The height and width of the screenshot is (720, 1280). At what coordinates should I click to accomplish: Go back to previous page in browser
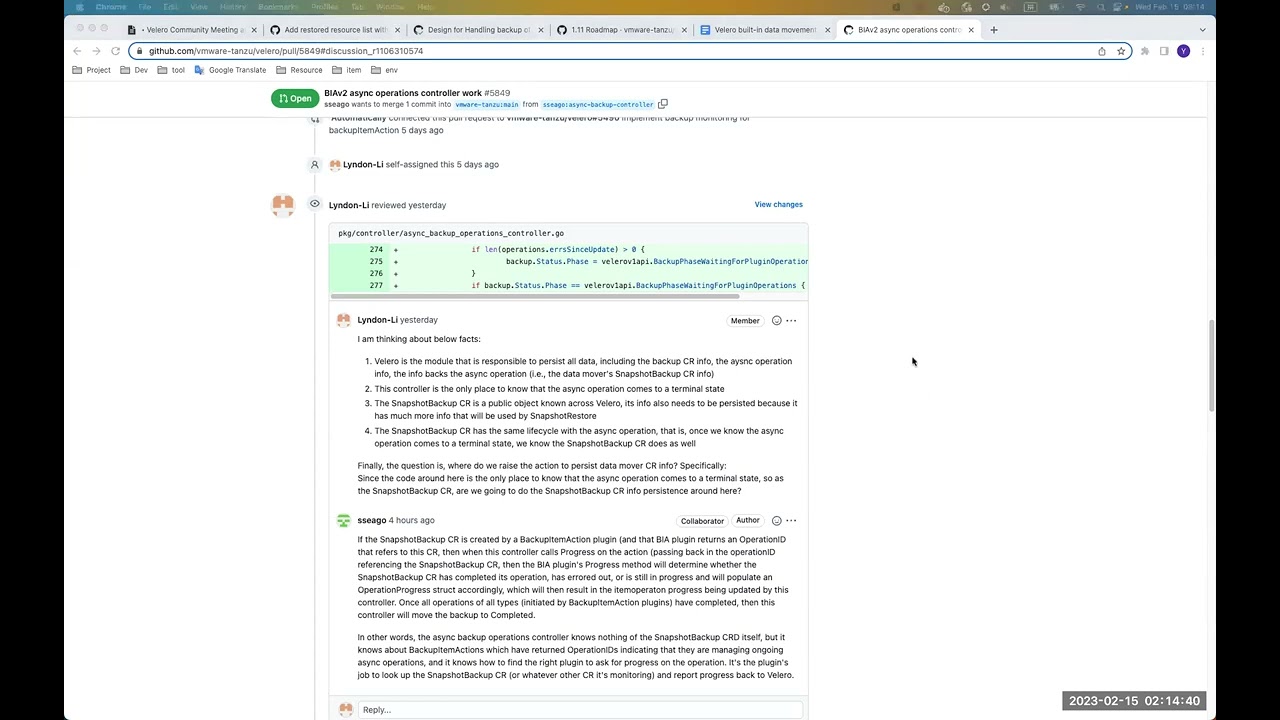[78, 51]
